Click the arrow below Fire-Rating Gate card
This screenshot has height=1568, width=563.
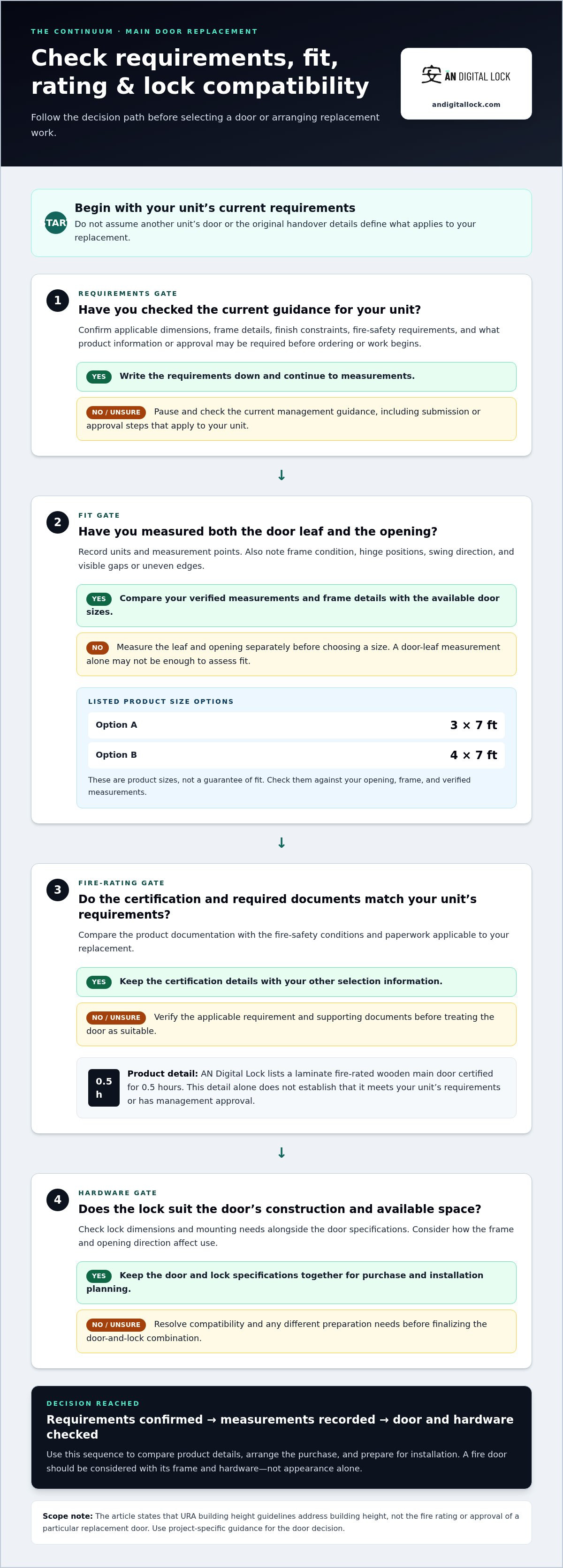[281, 1153]
